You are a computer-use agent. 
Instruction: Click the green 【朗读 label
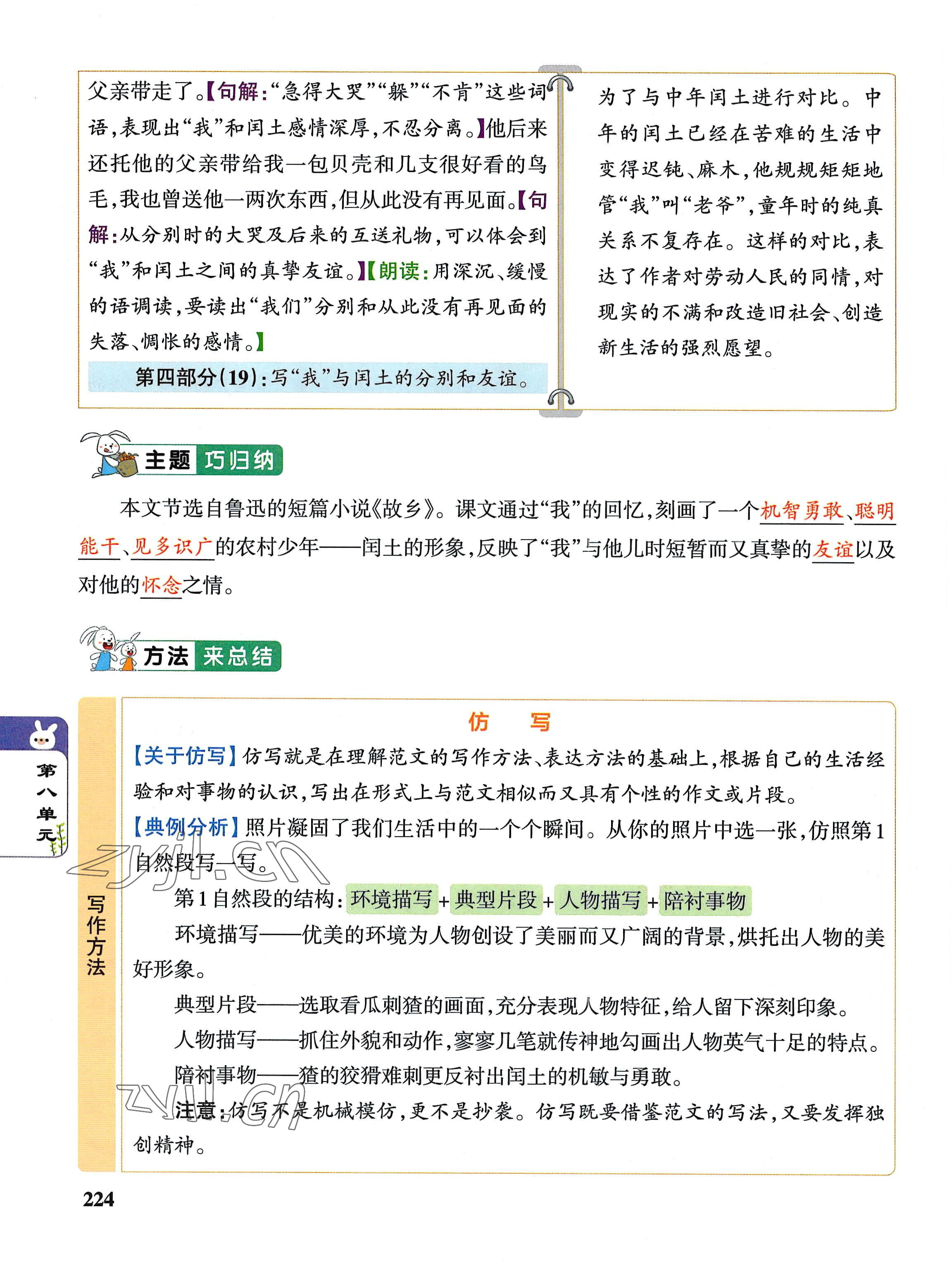click(398, 271)
